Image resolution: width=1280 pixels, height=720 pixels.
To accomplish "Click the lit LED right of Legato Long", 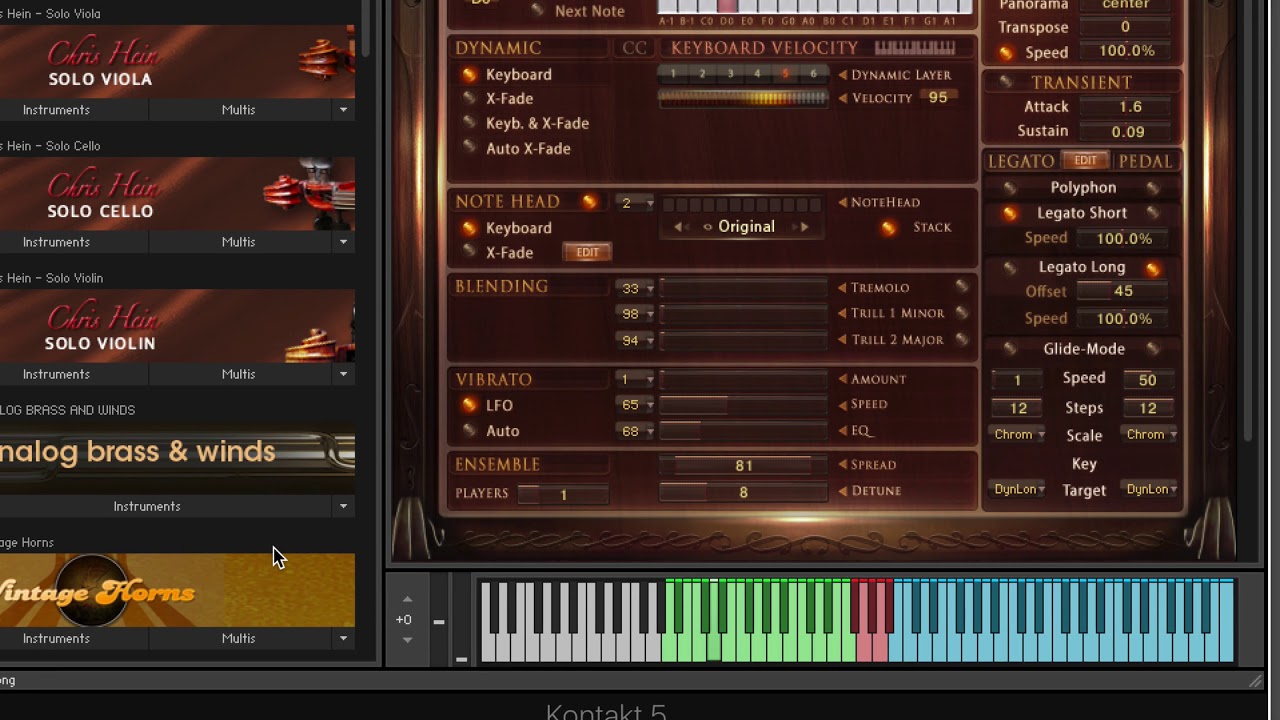I will pos(1152,268).
